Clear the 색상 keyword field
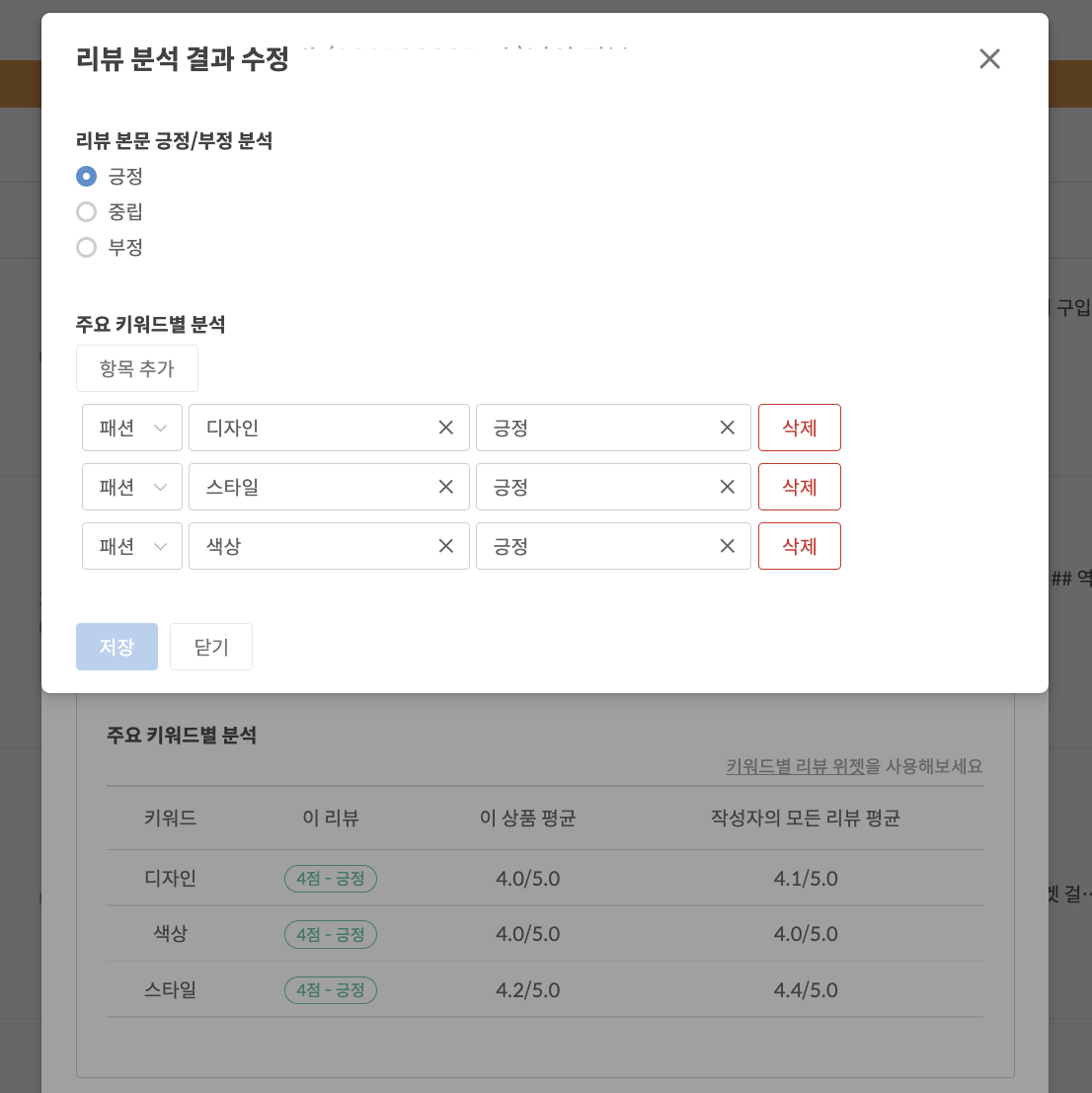 pos(446,546)
